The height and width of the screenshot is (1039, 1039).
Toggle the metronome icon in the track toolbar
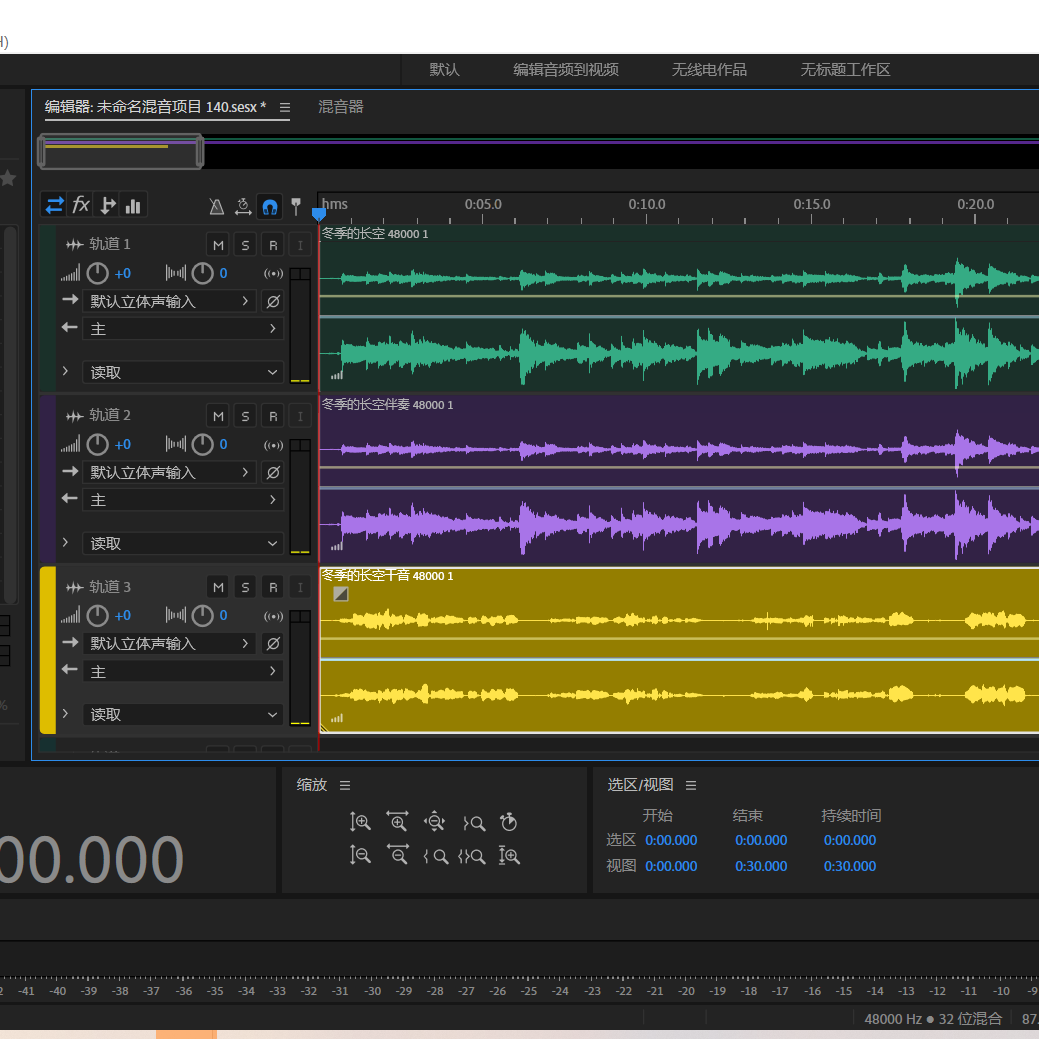(x=217, y=207)
